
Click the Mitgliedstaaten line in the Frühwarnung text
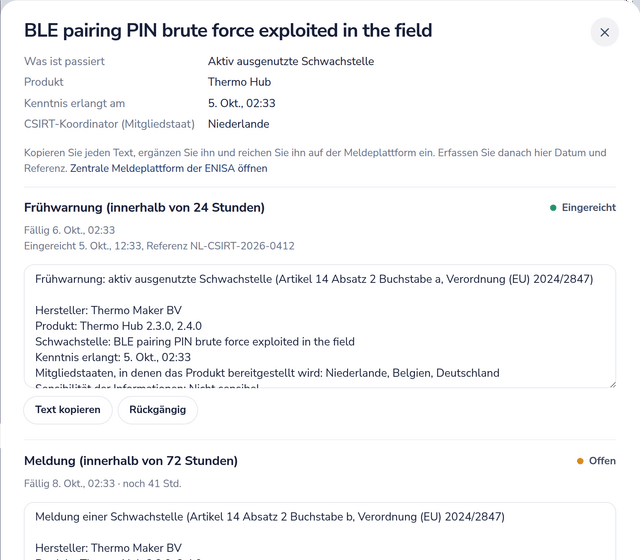267,373
